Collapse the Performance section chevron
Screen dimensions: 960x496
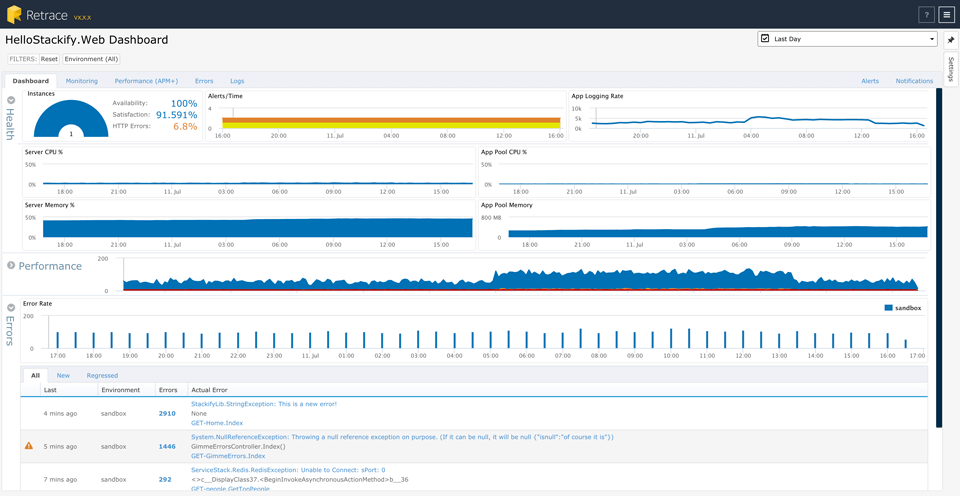click(x=10, y=265)
